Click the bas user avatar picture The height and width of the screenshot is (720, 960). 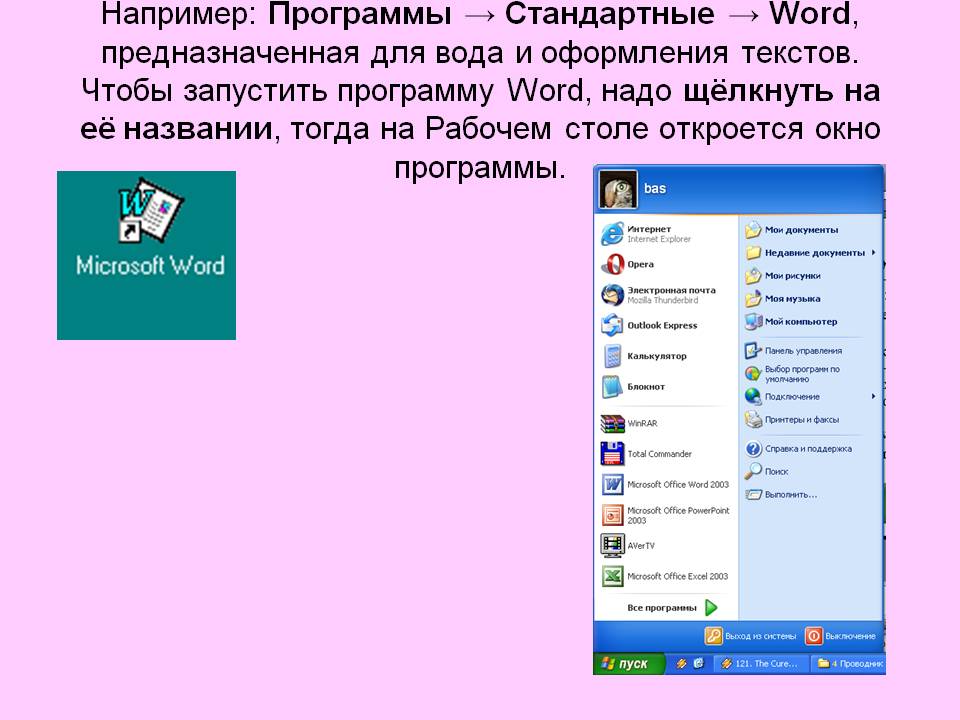[618, 189]
